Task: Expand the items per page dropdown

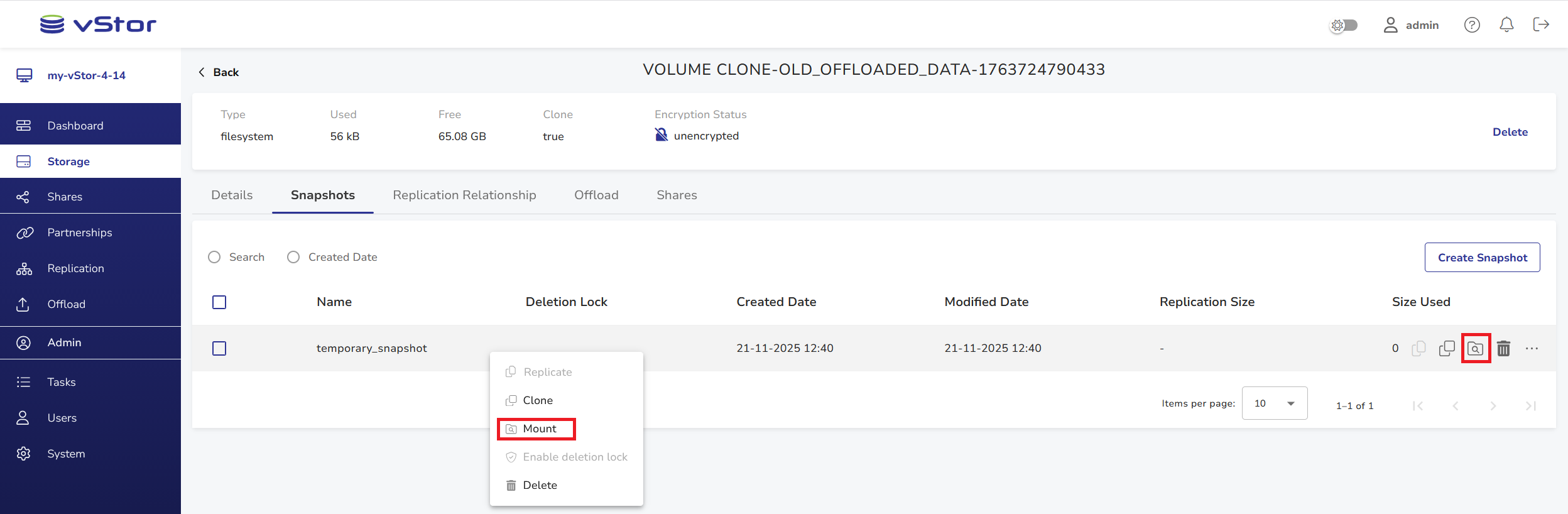Action: click(1274, 403)
